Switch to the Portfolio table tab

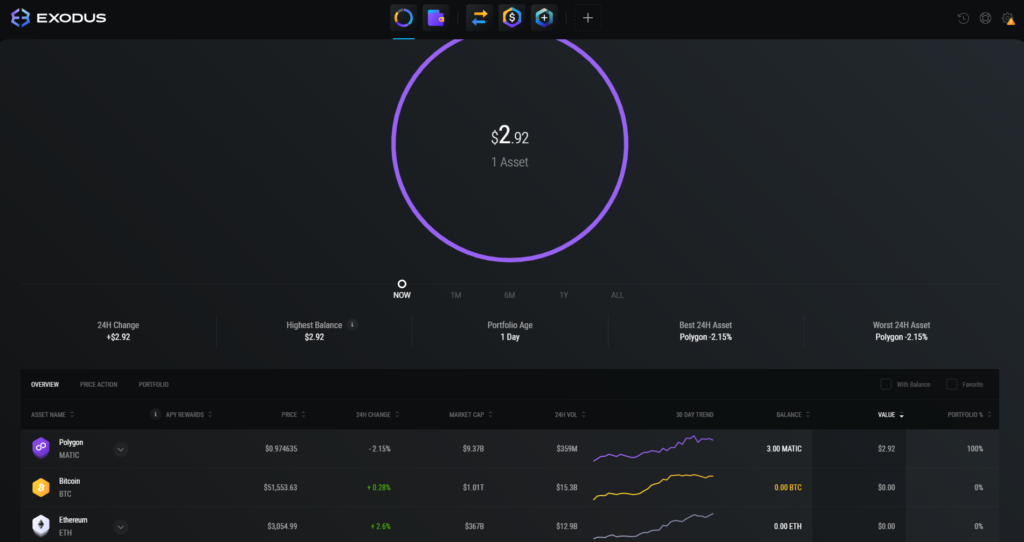pyautogui.click(x=153, y=385)
